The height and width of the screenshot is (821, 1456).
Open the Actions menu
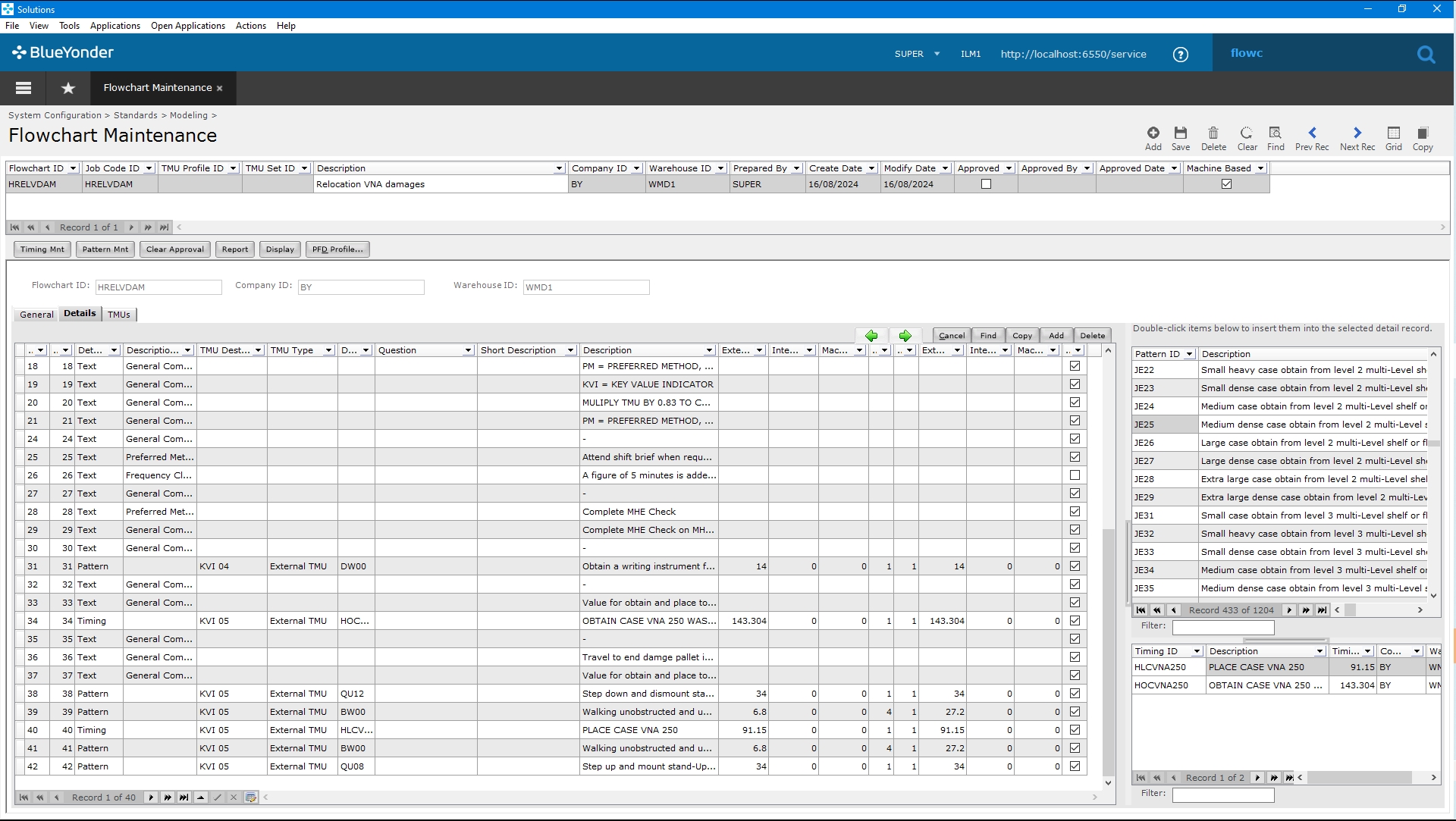coord(250,26)
